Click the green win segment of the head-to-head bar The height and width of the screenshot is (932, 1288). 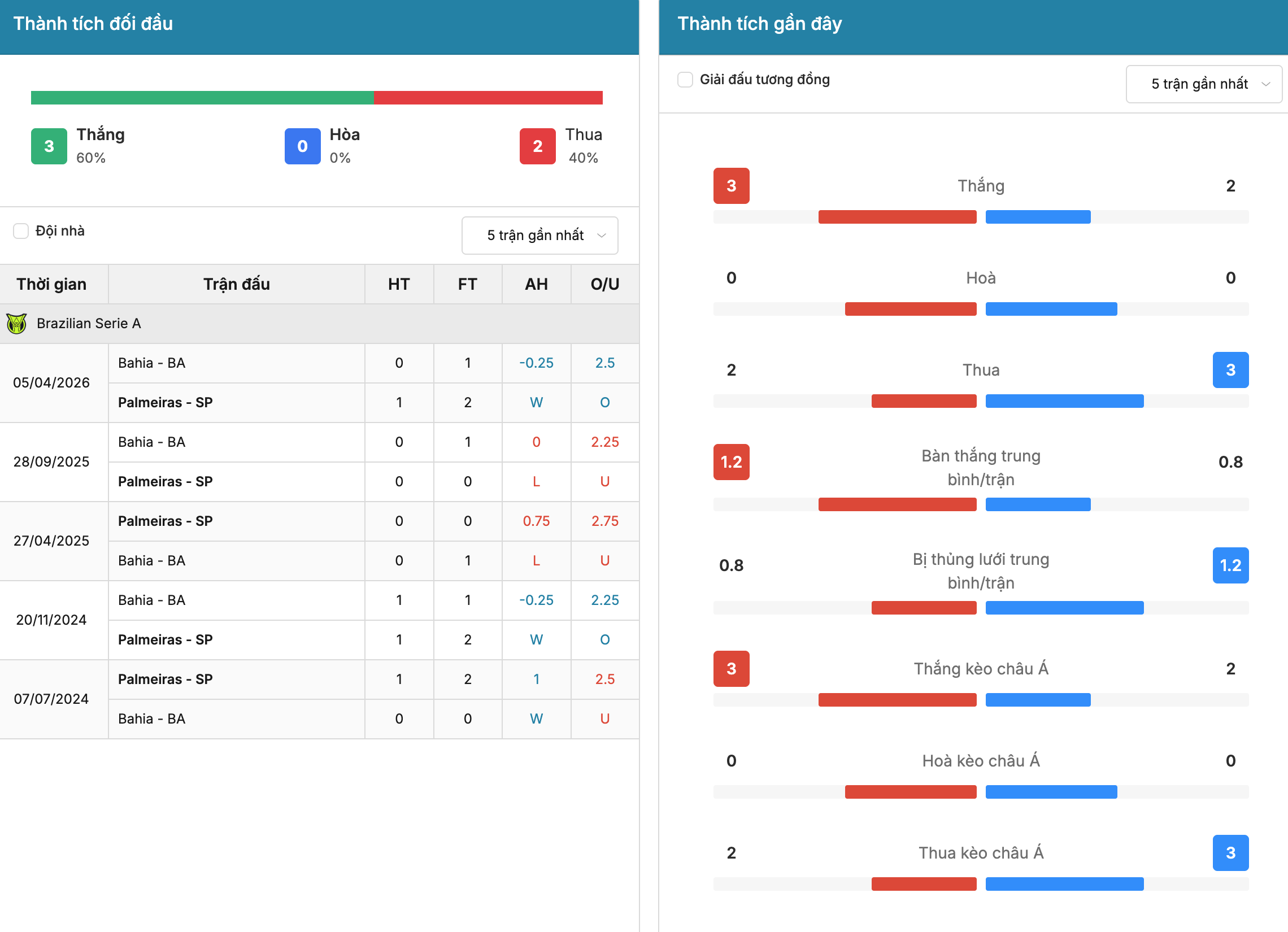tap(202, 98)
